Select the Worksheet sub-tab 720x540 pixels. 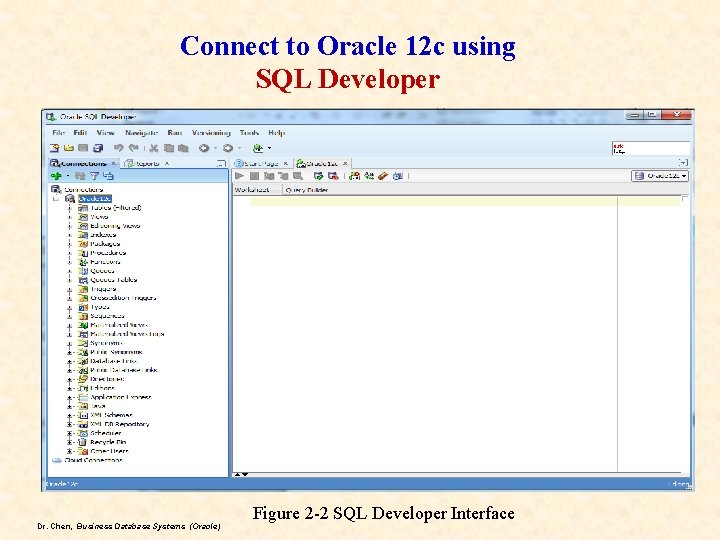[252, 190]
